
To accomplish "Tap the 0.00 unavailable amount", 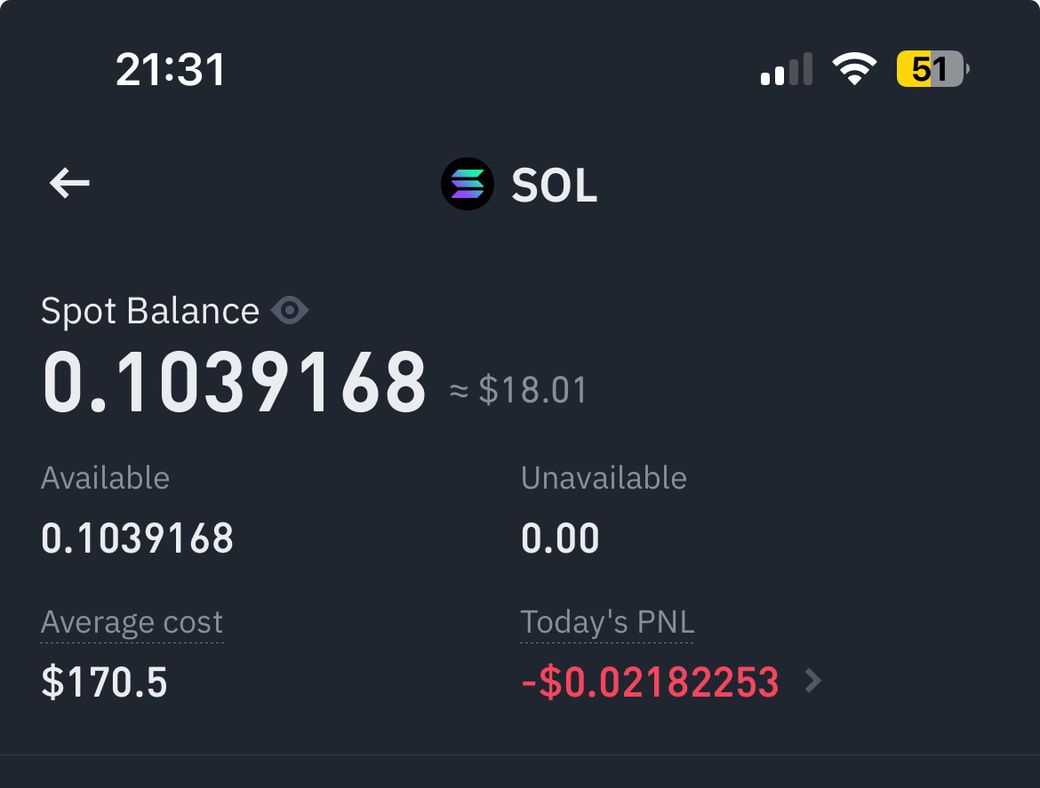I will (560, 539).
